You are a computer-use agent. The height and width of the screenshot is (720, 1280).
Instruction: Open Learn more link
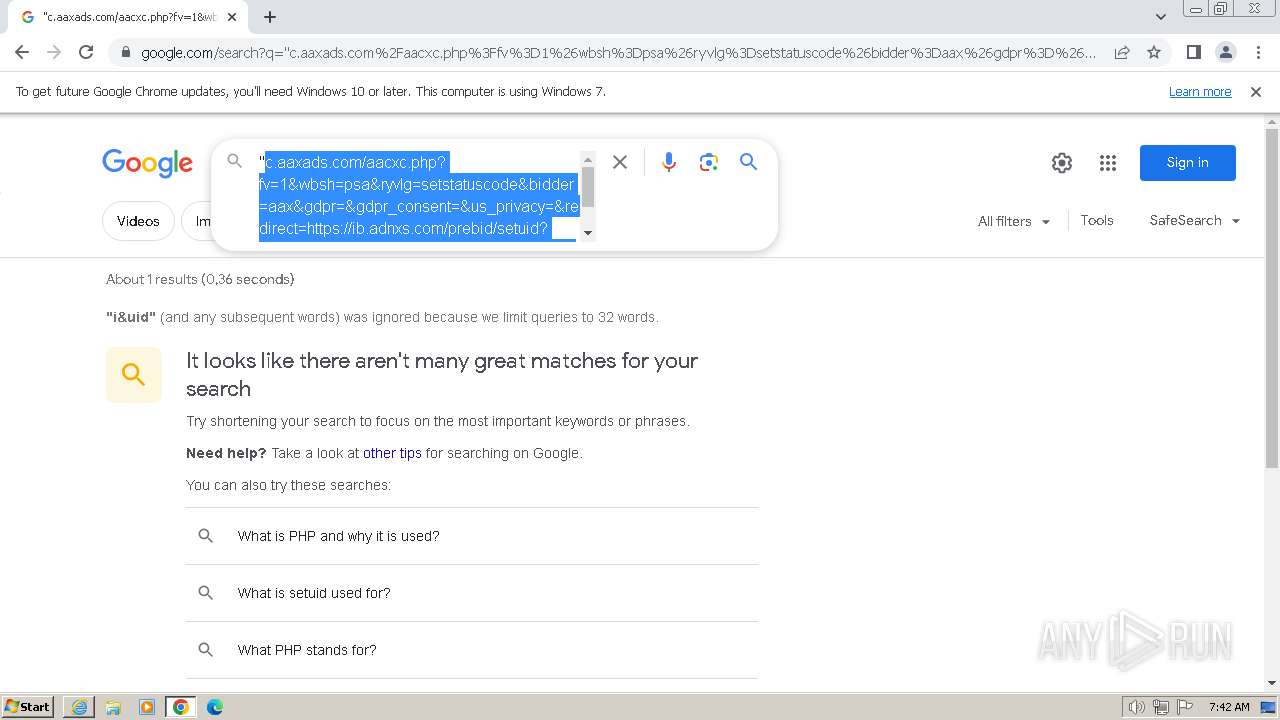[1200, 91]
